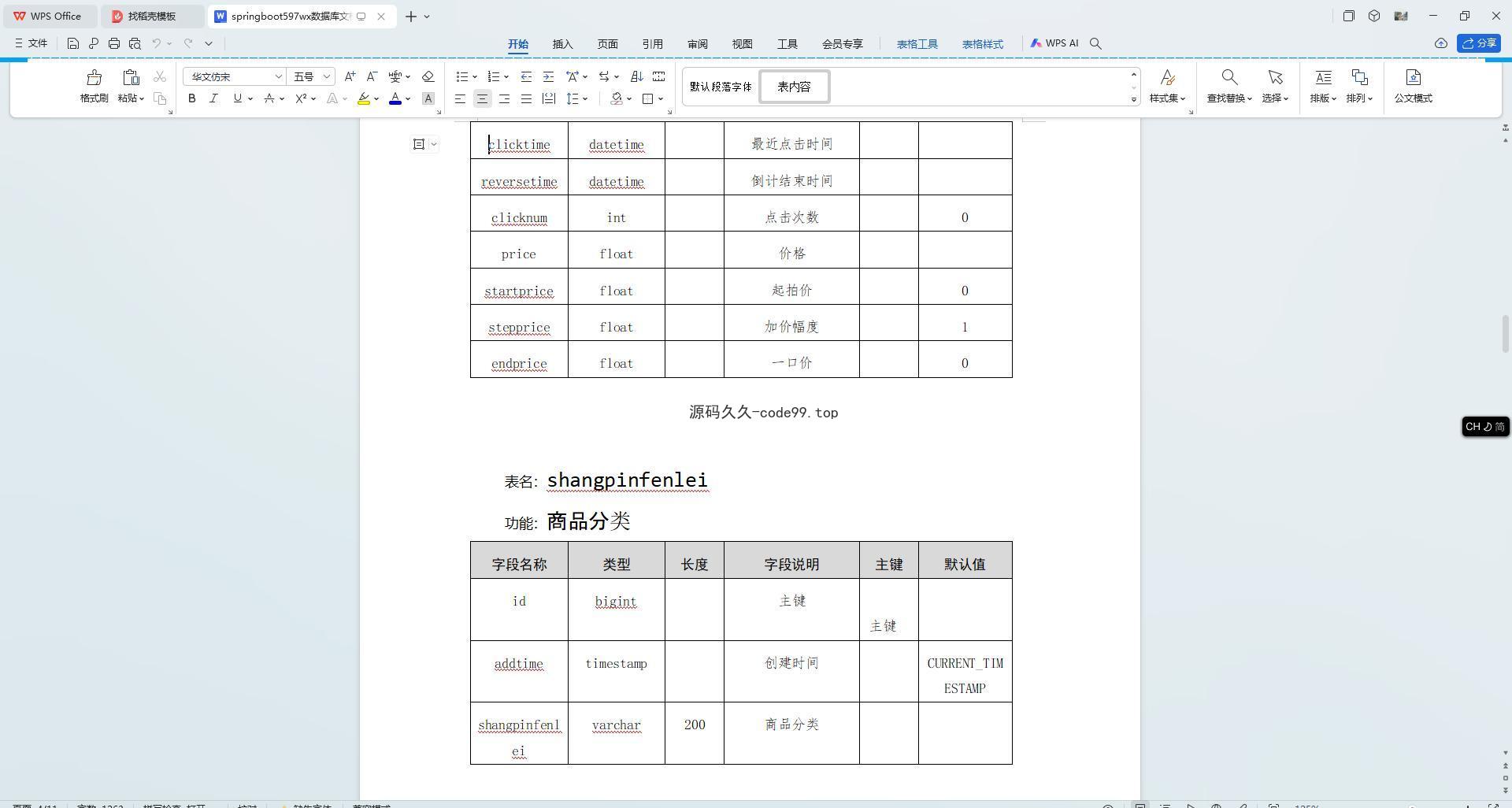
Task: Click the cloud sync icon beside Share
Action: [x=1440, y=43]
